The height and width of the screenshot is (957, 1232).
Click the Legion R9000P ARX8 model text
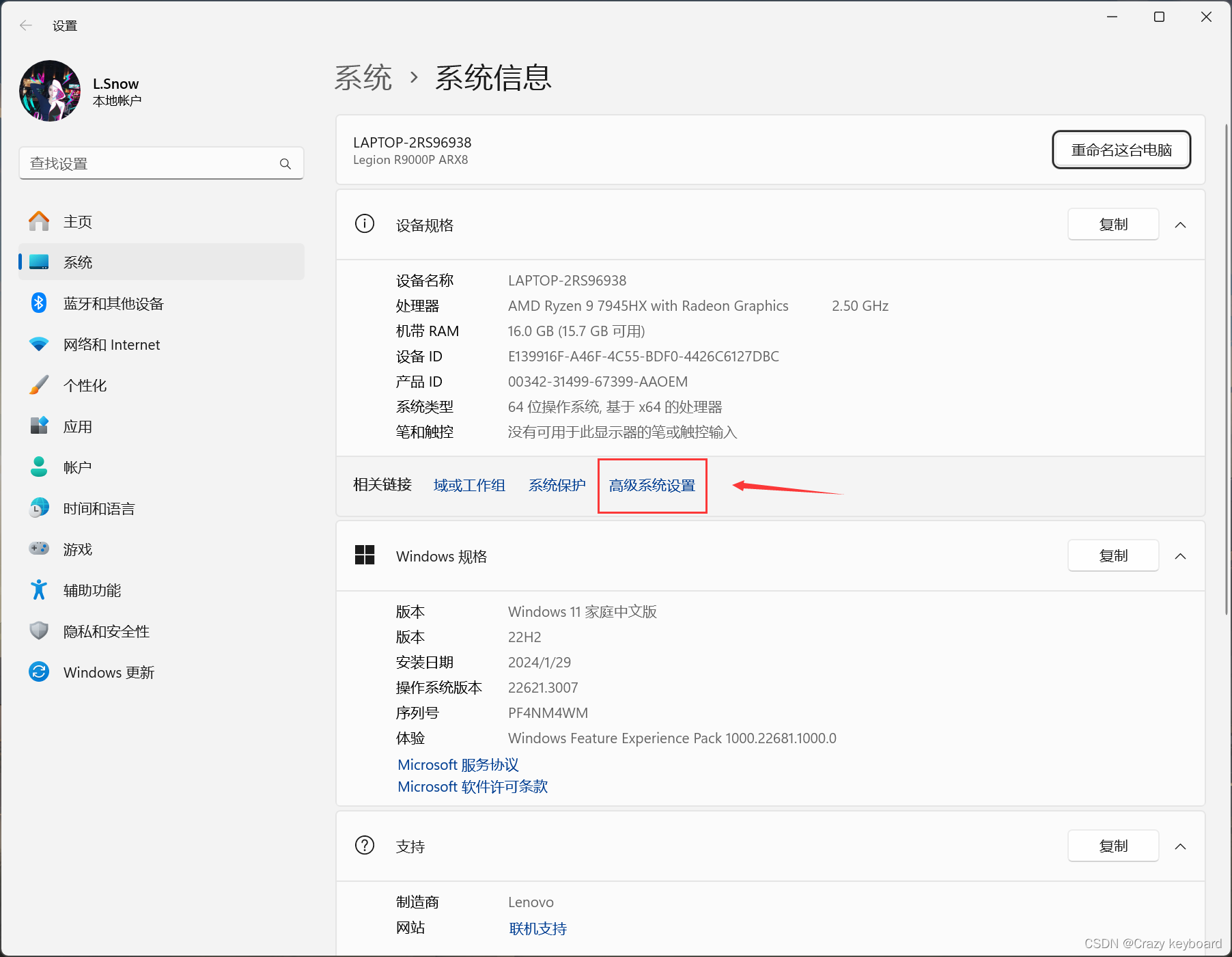pos(410,160)
